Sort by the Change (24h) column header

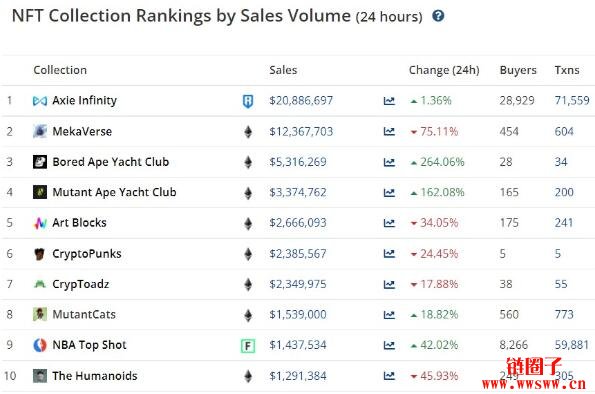(x=444, y=70)
